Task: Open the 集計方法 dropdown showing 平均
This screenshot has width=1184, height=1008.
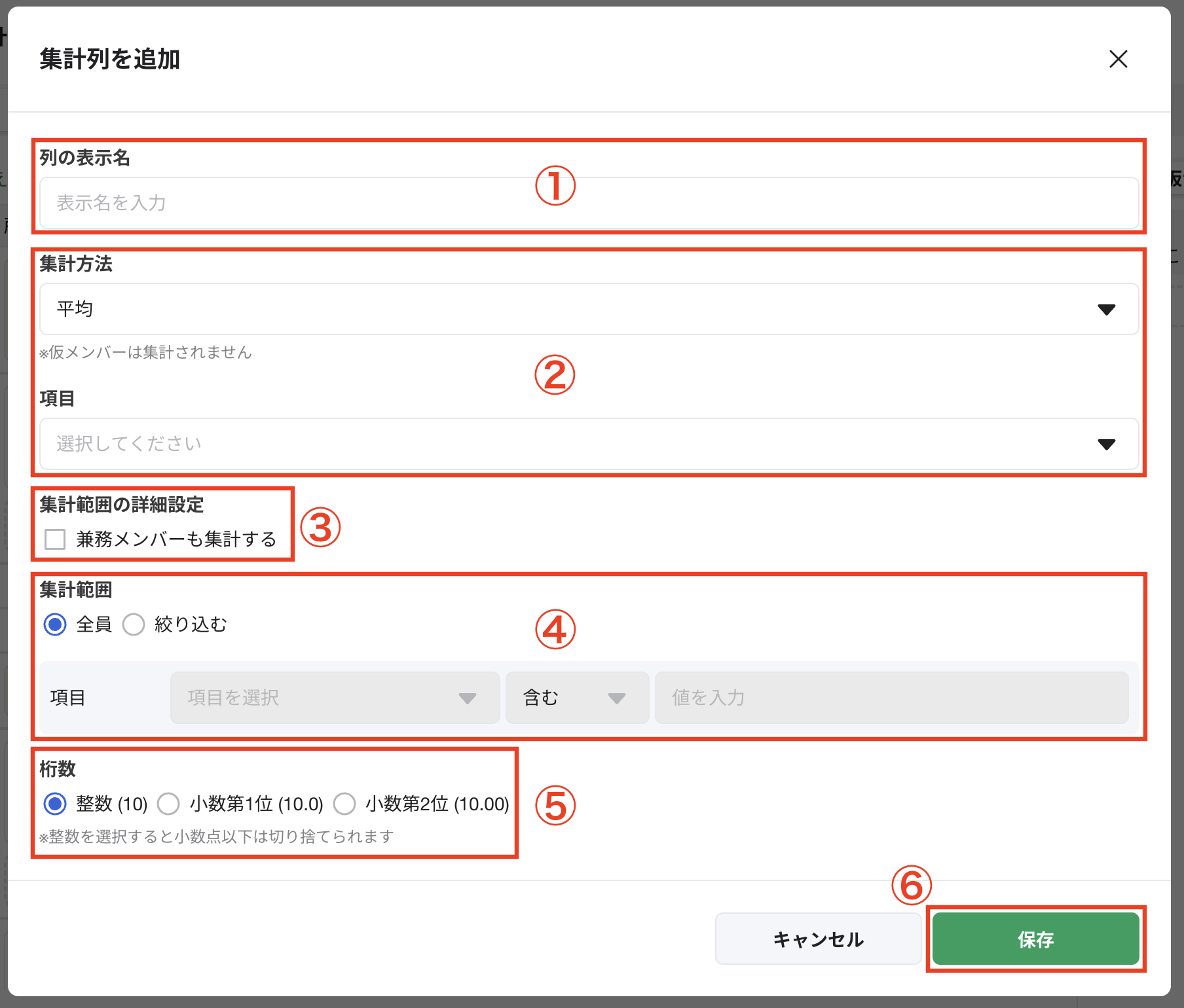Action: pos(588,309)
